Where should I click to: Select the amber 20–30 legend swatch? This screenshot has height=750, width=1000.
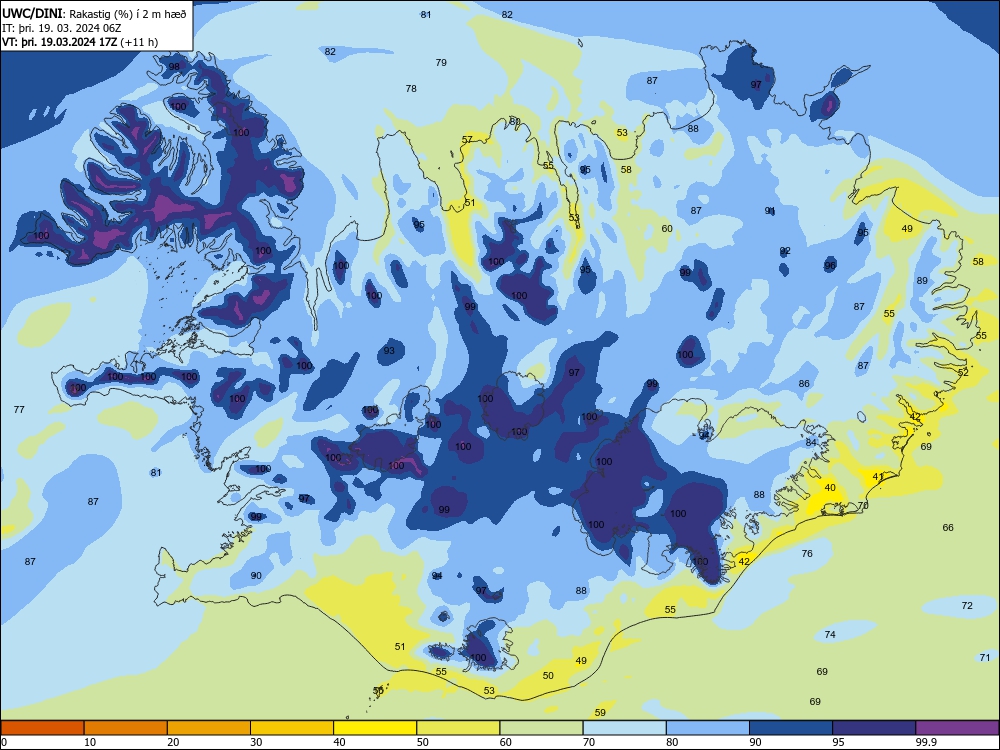tap(209, 728)
